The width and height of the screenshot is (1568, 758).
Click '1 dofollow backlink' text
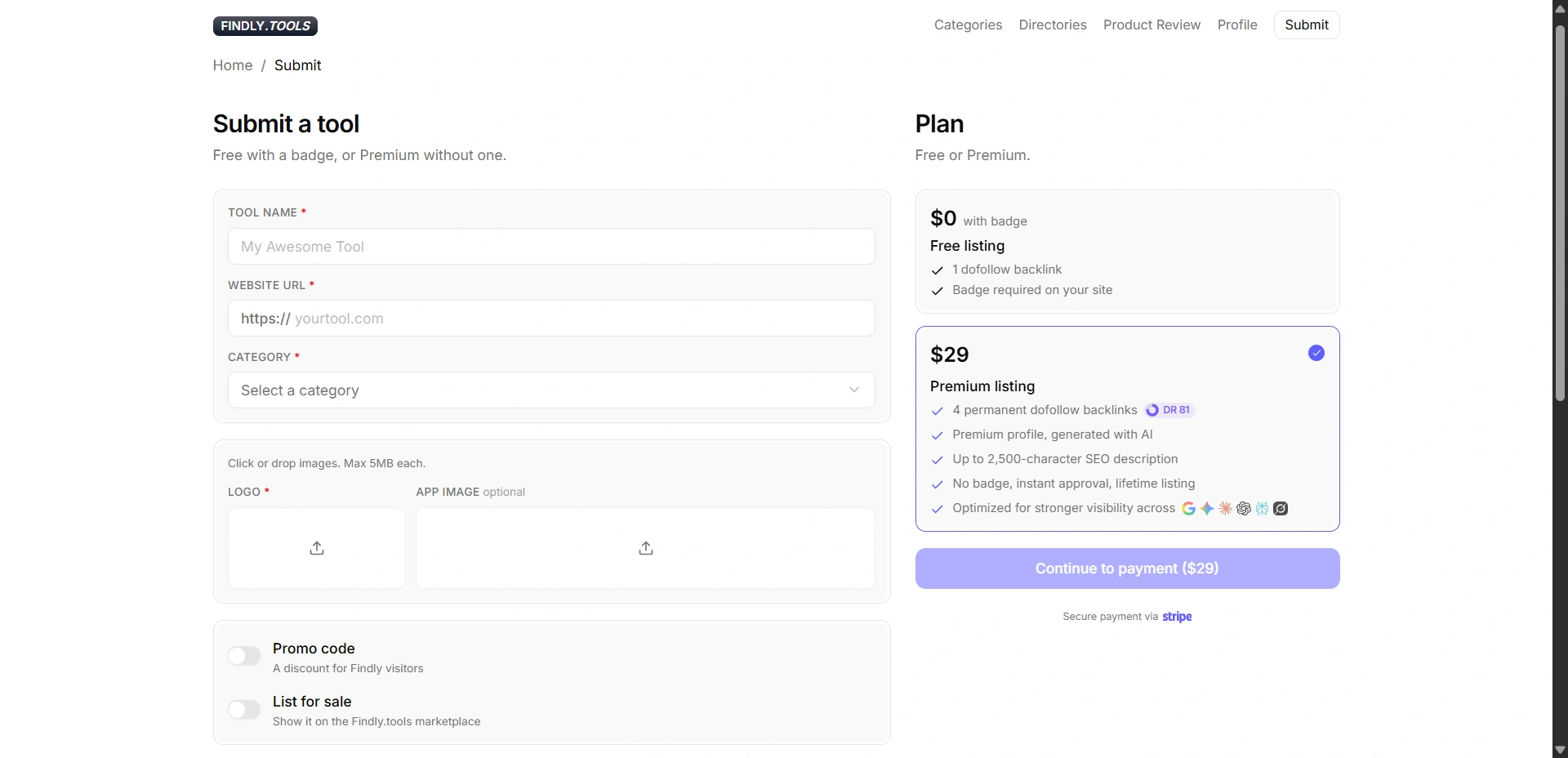click(x=1007, y=270)
